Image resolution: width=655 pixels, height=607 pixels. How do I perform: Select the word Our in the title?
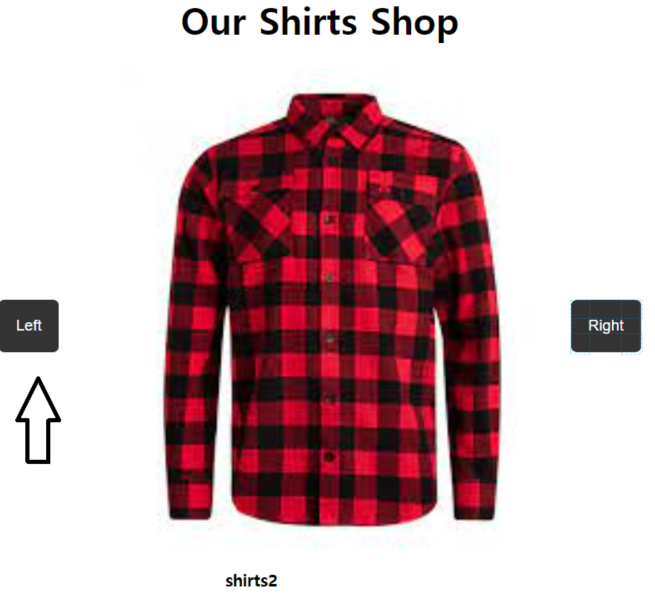[x=213, y=23]
